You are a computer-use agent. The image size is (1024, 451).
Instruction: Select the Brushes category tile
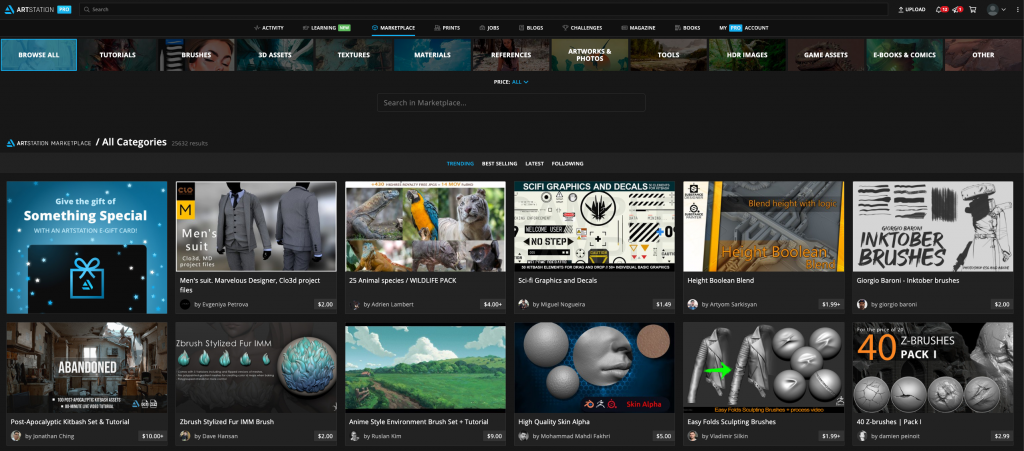[196, 55]
